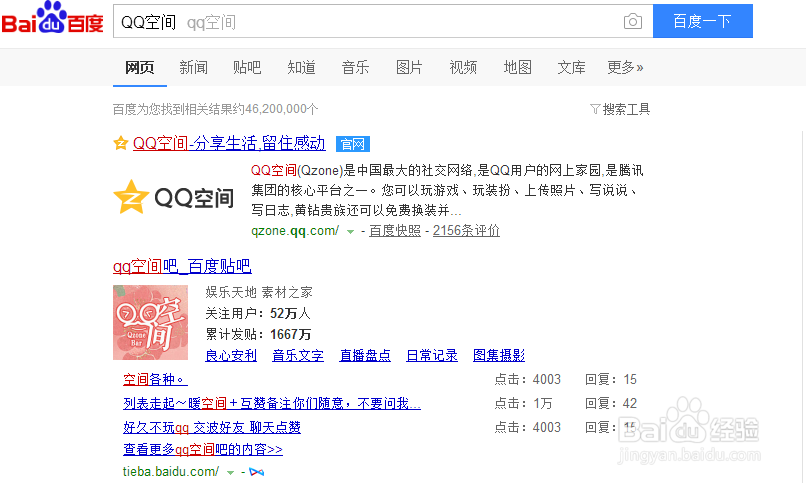Click 点击: 1万 text
Viewport: 806px width, 483px height.
pos(523,403)
